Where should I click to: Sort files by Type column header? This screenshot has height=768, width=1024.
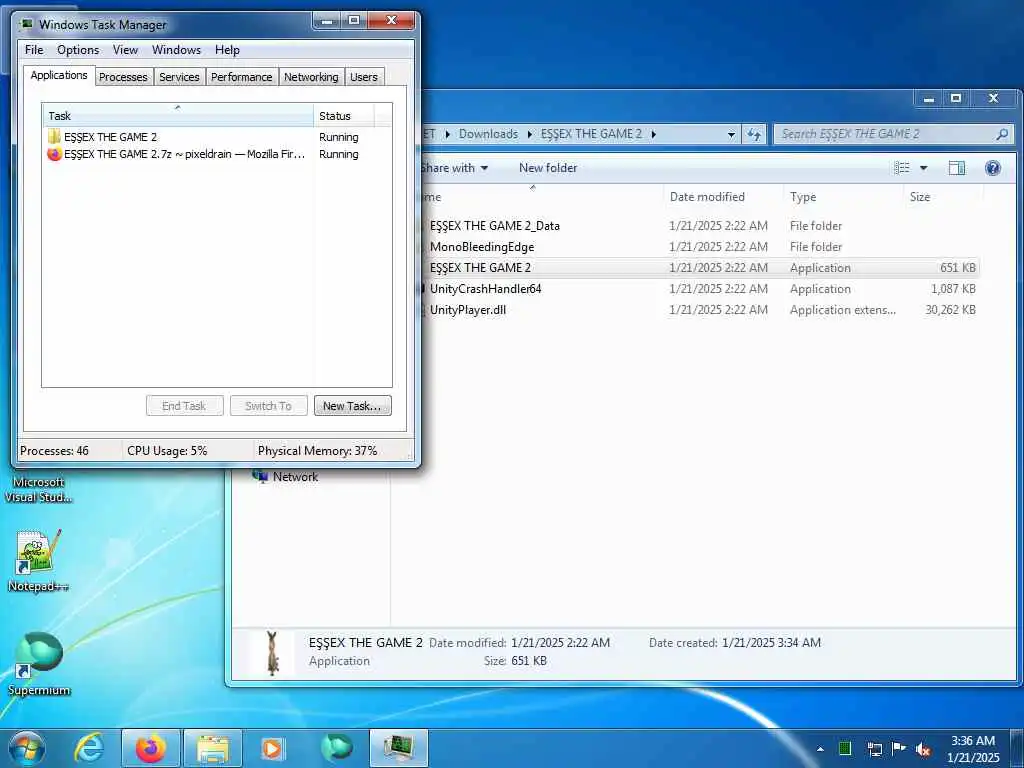pyautogui.click(x=842, y=197)
